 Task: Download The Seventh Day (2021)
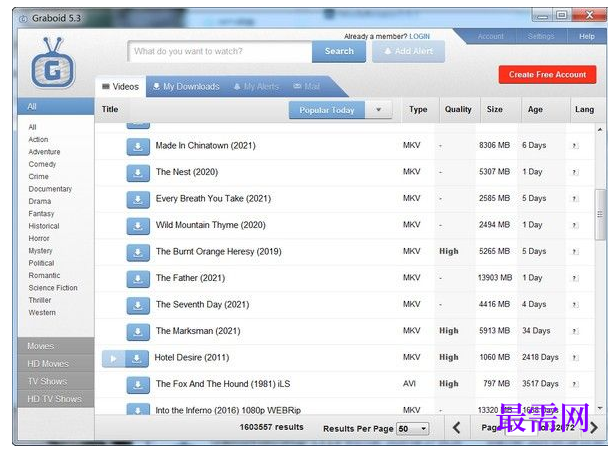click(x=138, y=306)
